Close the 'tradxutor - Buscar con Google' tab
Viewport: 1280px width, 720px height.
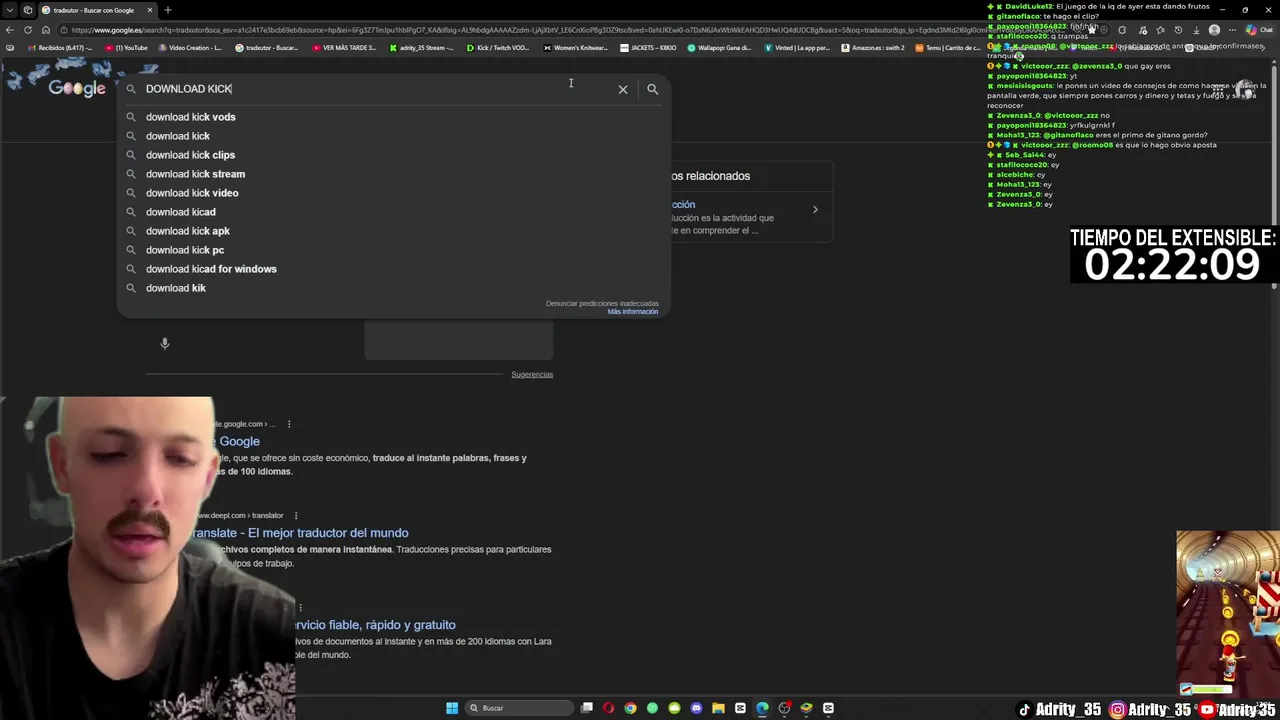click(x=150, y=10)
